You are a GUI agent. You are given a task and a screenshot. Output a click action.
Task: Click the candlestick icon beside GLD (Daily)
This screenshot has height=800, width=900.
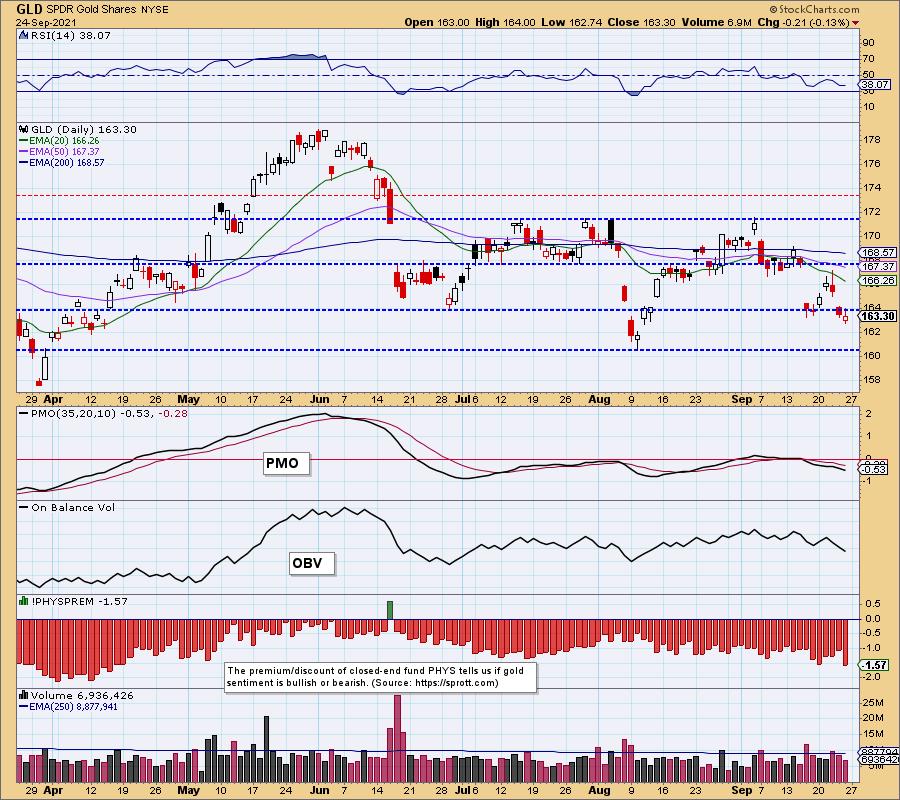click(x=24, y=130)
